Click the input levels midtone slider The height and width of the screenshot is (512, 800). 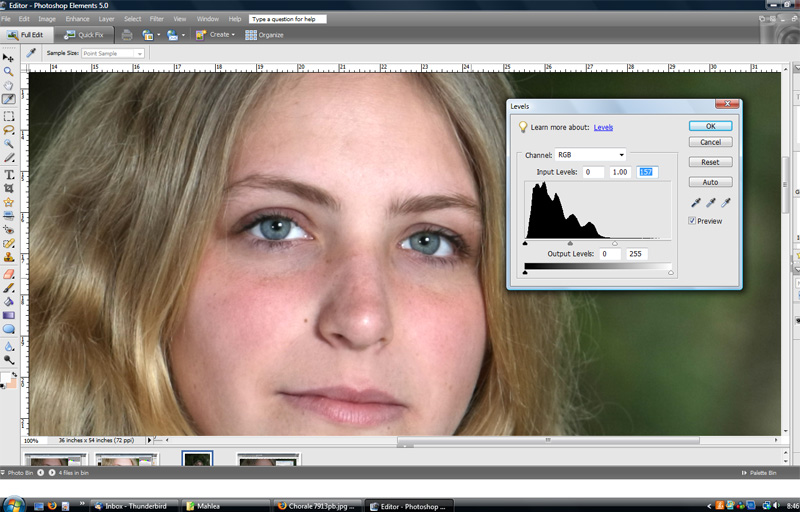pyautogui.click(x=570, y=243)
